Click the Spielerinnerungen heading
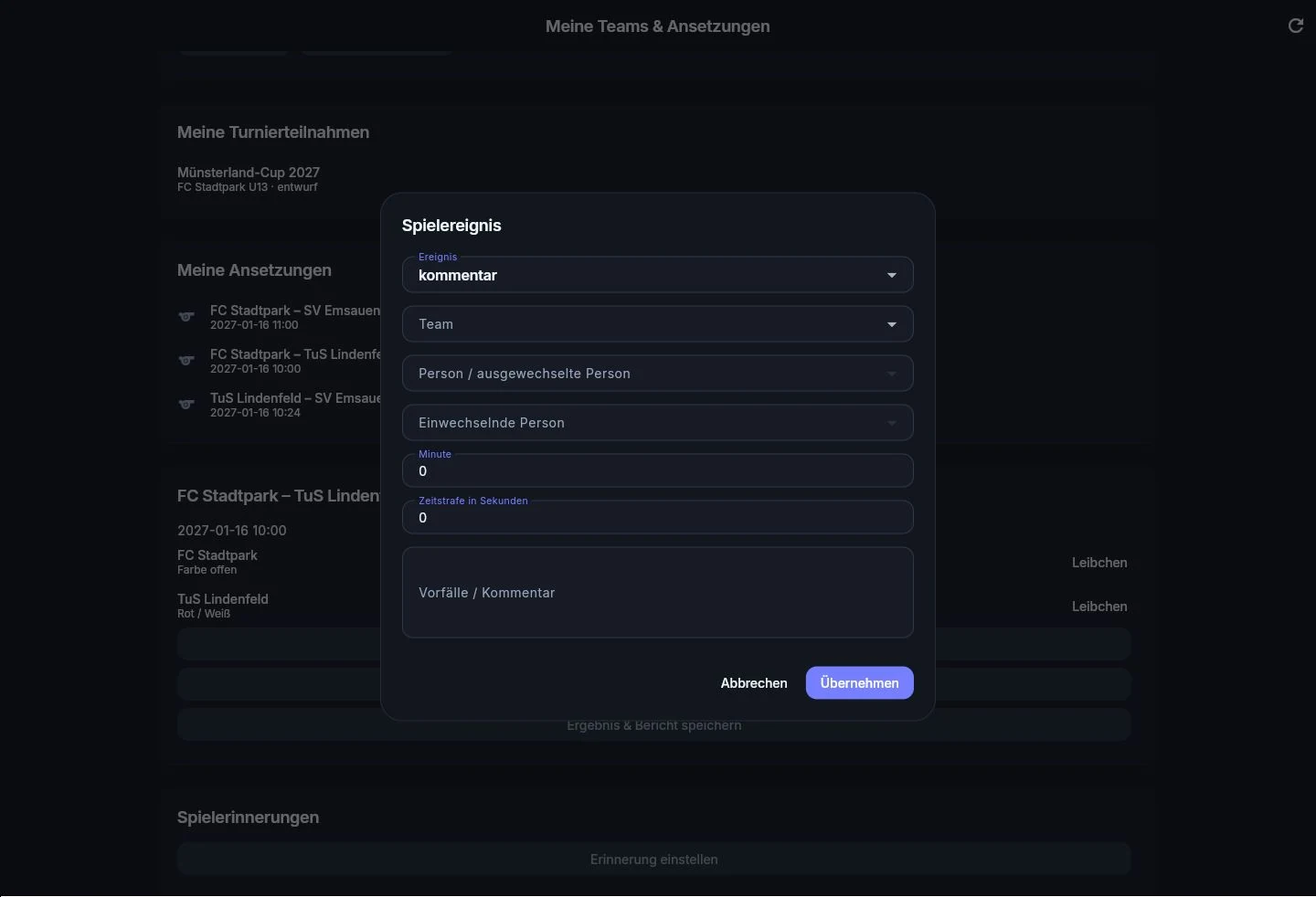The image size is (1316, 897). (x=249, y=818)
